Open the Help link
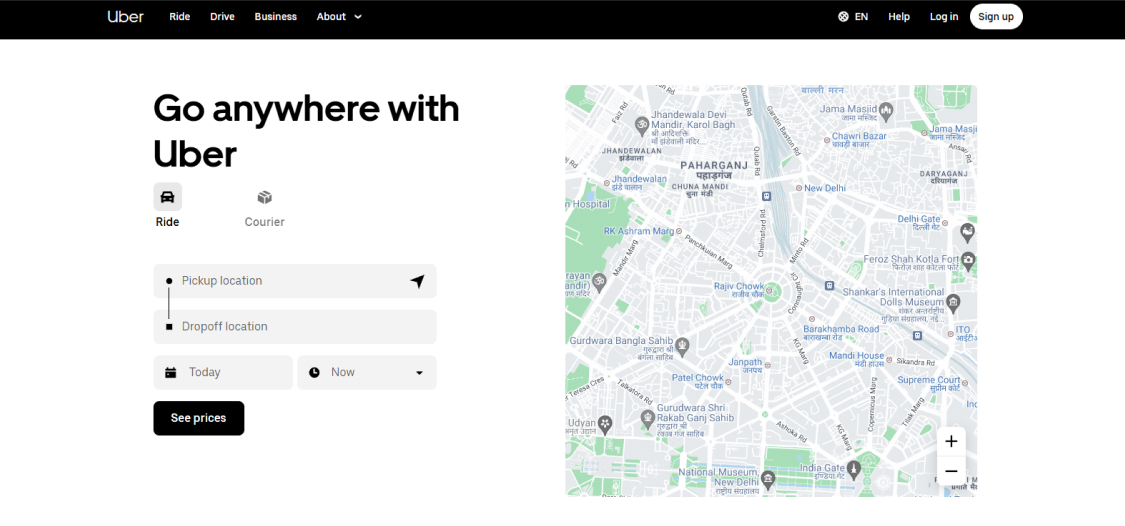This screenshot has height=526, width=1125. click(x=899, y=17)
